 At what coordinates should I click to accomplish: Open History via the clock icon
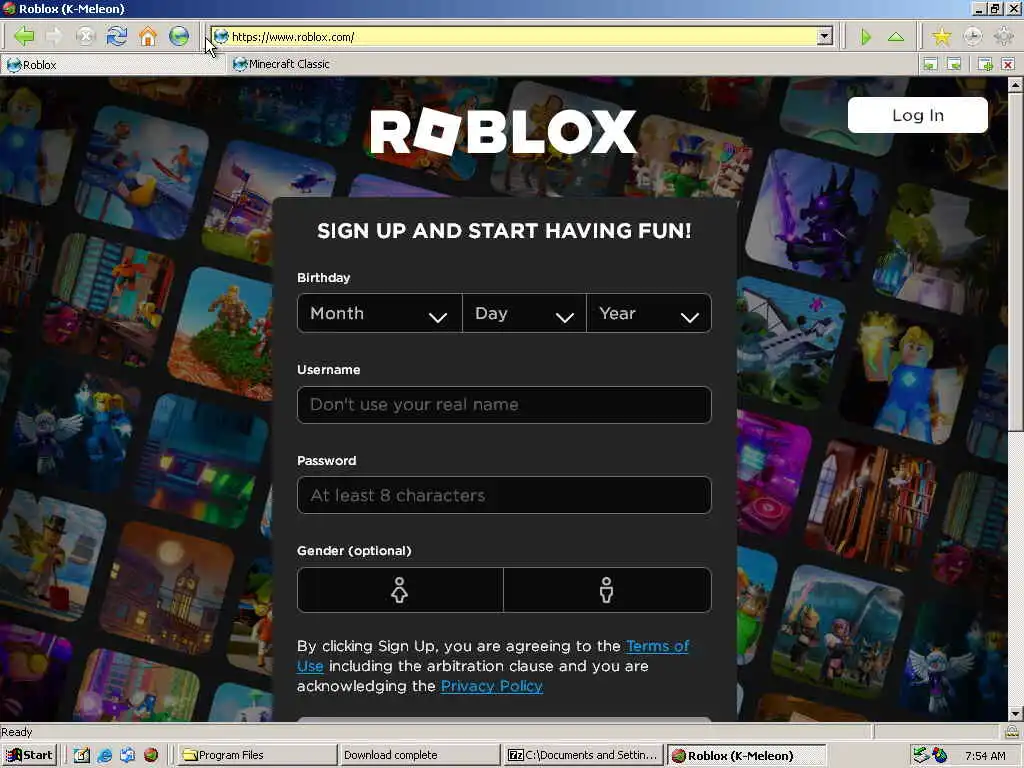coord(973,37)
